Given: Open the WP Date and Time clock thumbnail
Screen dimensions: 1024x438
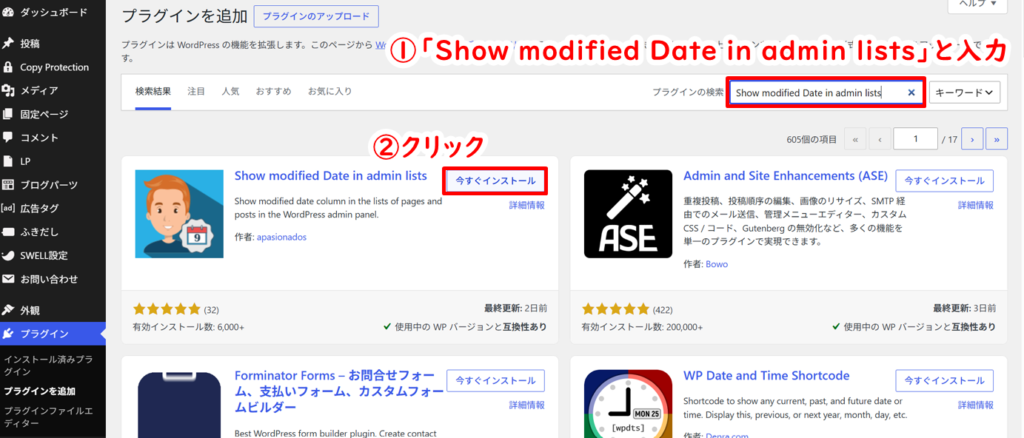Looking at the screenshot, I should pyautogui.click(x=628, y=403).
